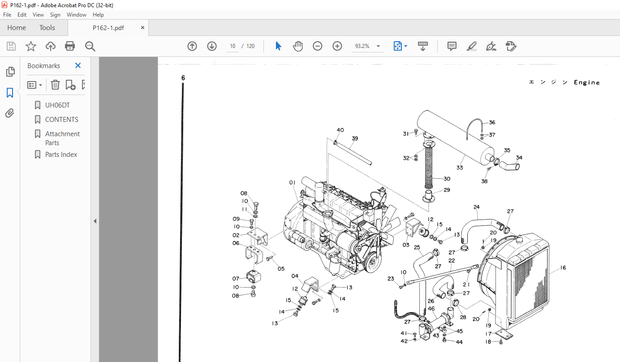Viewport: 620px width, 362px height.
Task: Go to previous page with up arrow
Action: click(192, 46)
